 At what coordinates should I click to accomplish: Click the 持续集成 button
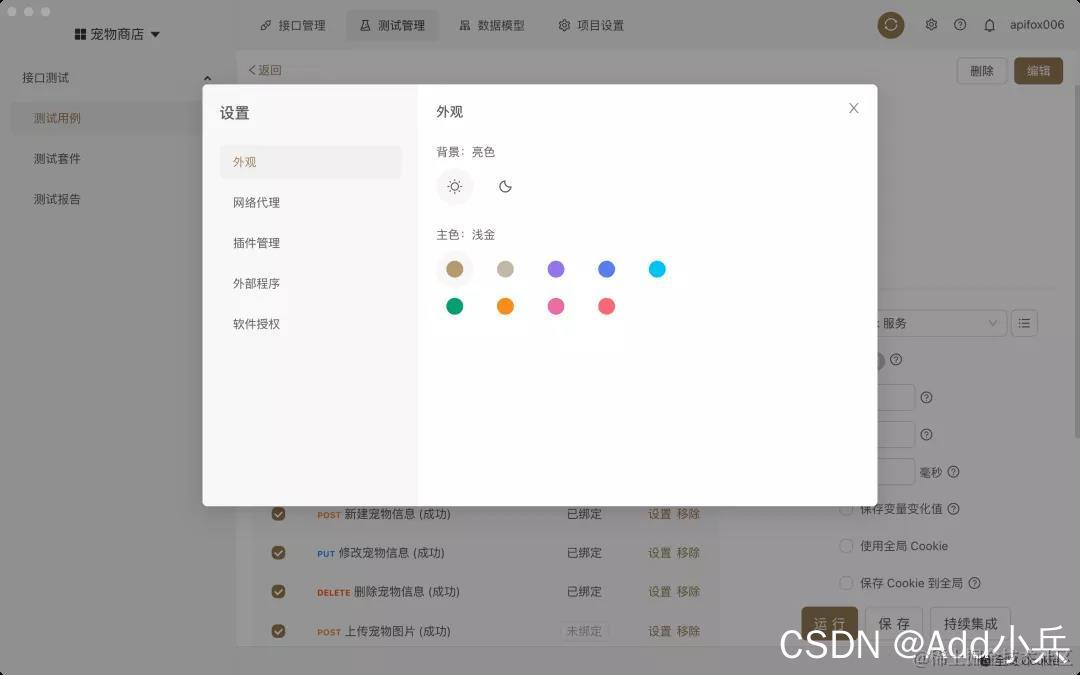(968, 622)
